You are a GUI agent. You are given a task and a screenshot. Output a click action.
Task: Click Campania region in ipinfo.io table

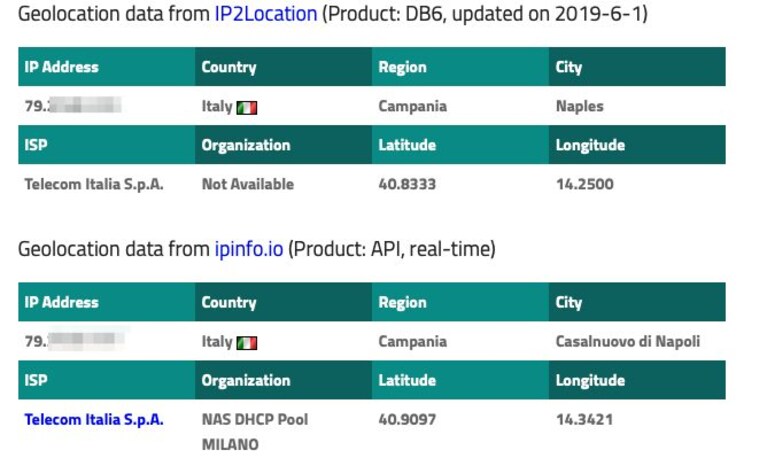pos(412,341)
